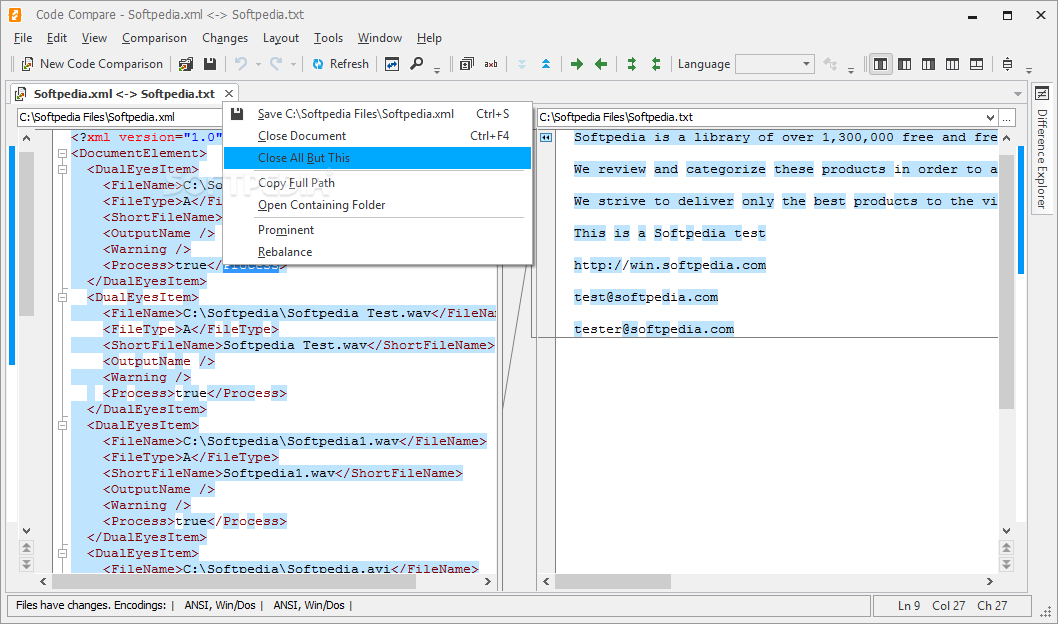This screenshot has width=1058, height=624.
Task: Collapse the DualEyesItem above Softpedia1.wav
Action: tap(62, 426)
